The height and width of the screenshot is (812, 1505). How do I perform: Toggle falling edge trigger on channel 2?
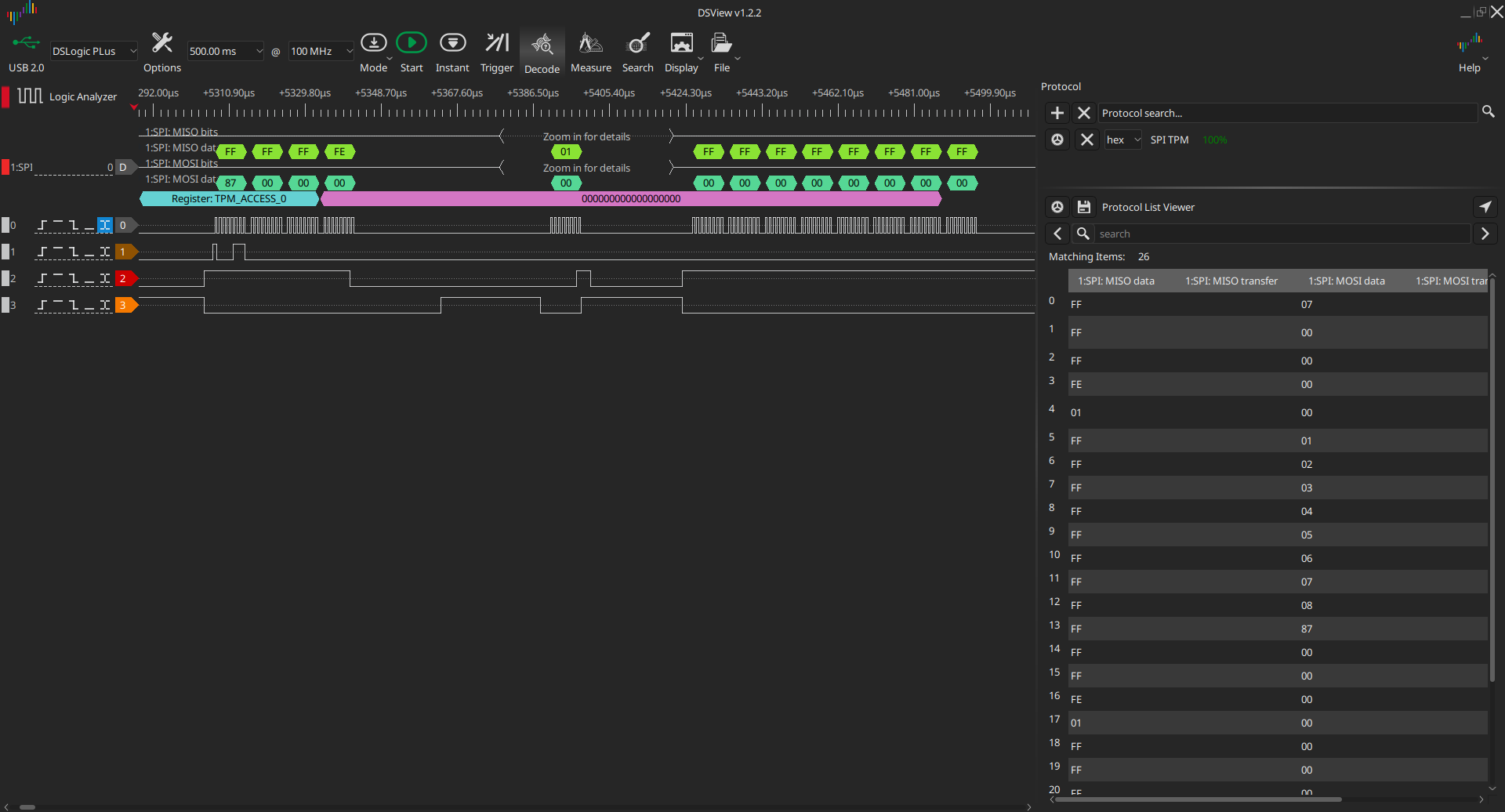74,278
